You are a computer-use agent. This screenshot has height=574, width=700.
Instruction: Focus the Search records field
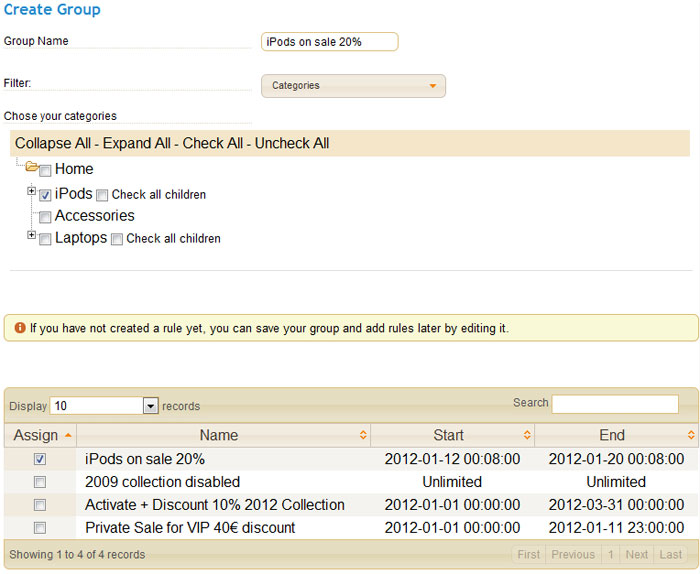[615, 404]
